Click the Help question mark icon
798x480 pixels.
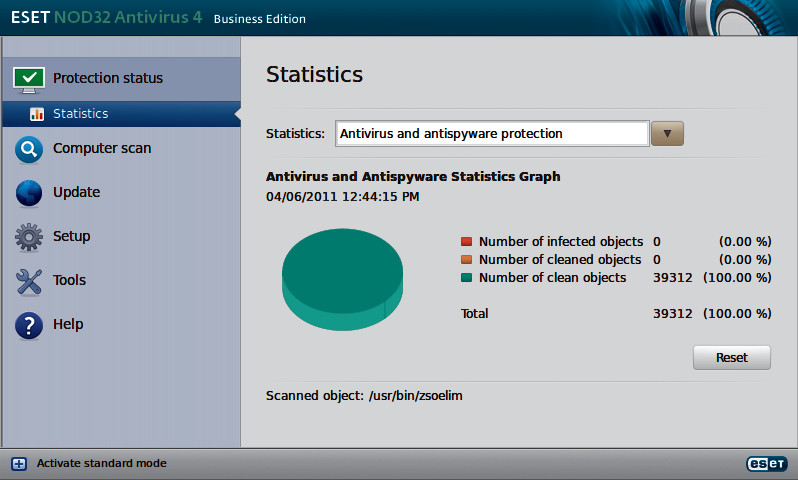pyautogui.click(x=29, y=325)
